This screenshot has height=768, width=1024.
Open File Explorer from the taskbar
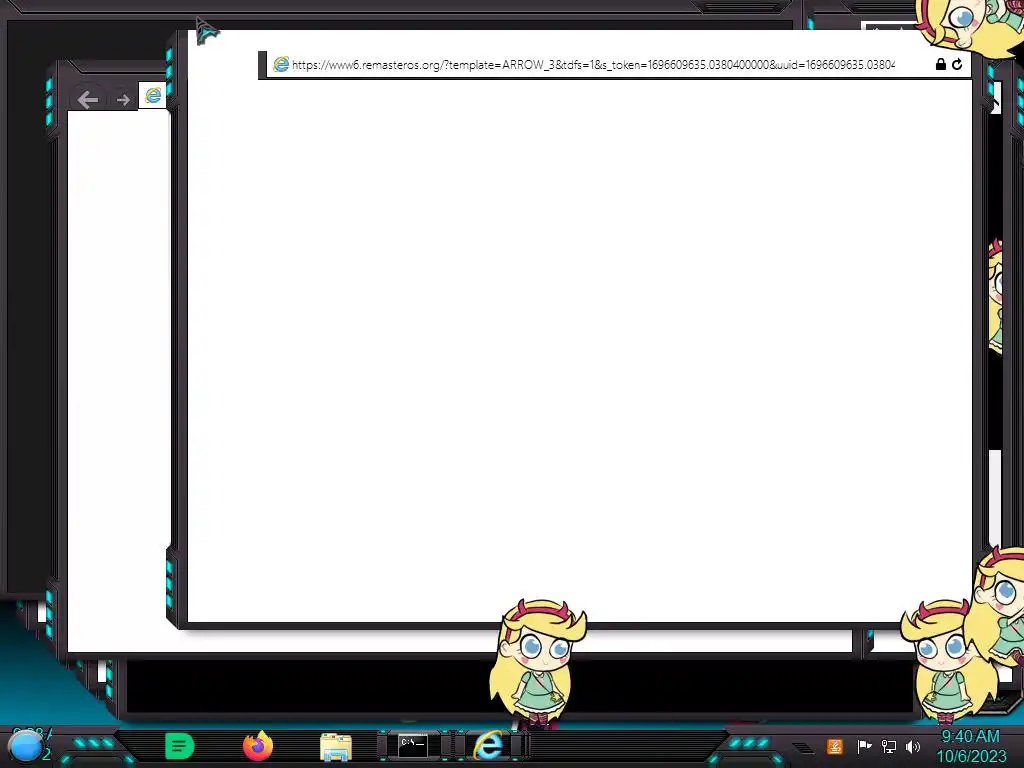tap(336, 746)
